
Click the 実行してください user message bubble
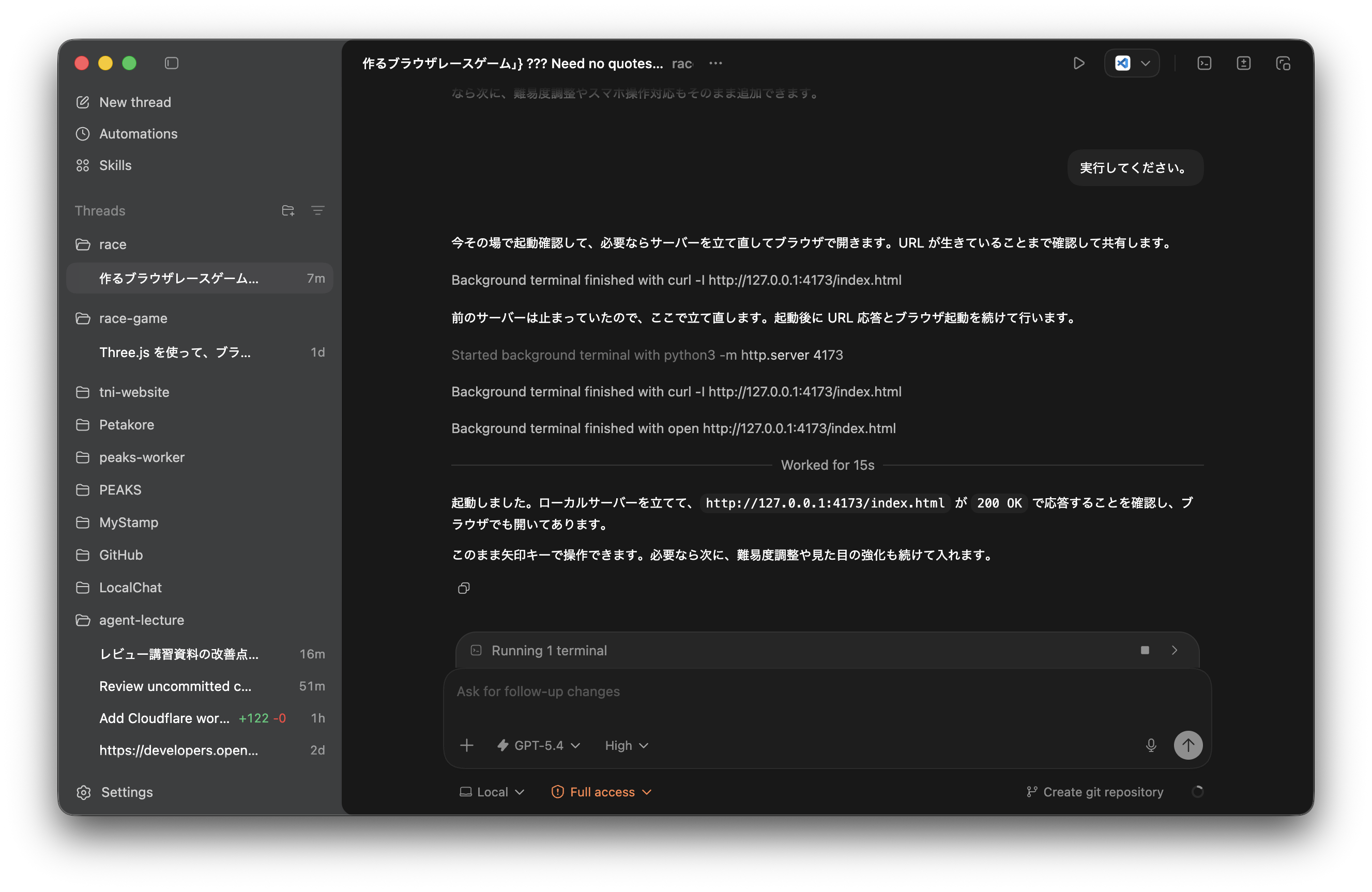(1135, 167)
